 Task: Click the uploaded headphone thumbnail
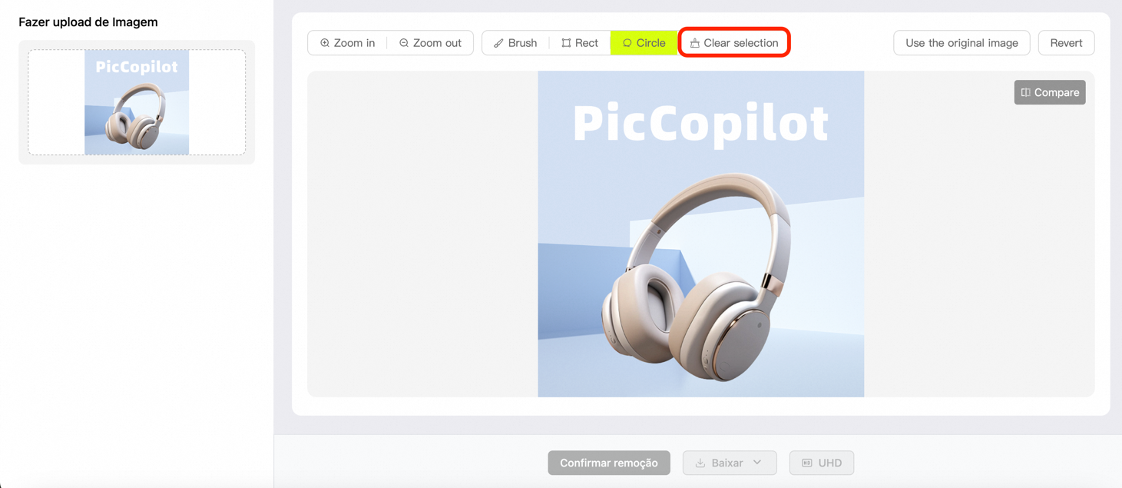(x=137, y=102)
